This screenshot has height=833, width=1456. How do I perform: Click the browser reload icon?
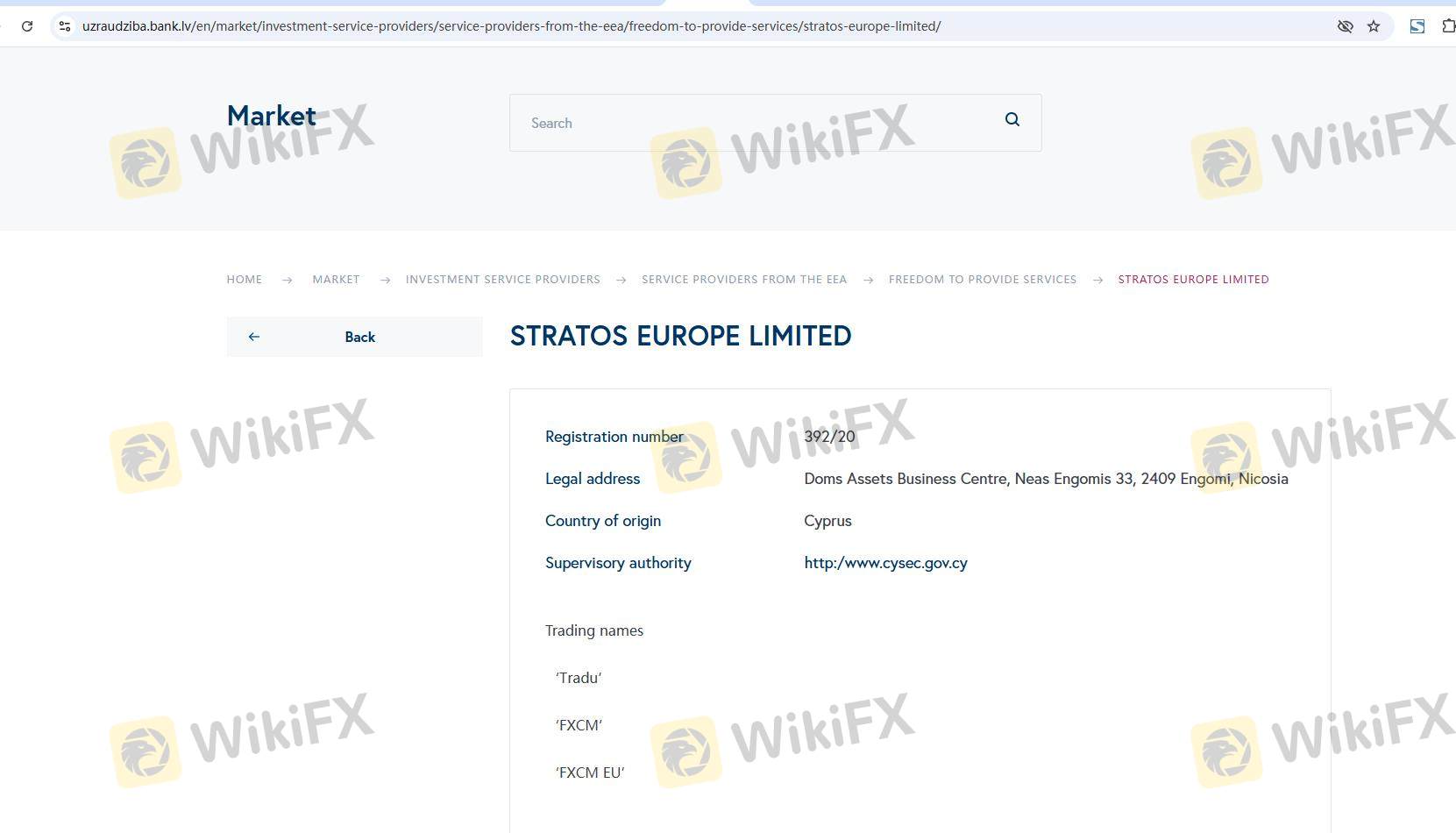click(x=27, y=26)
